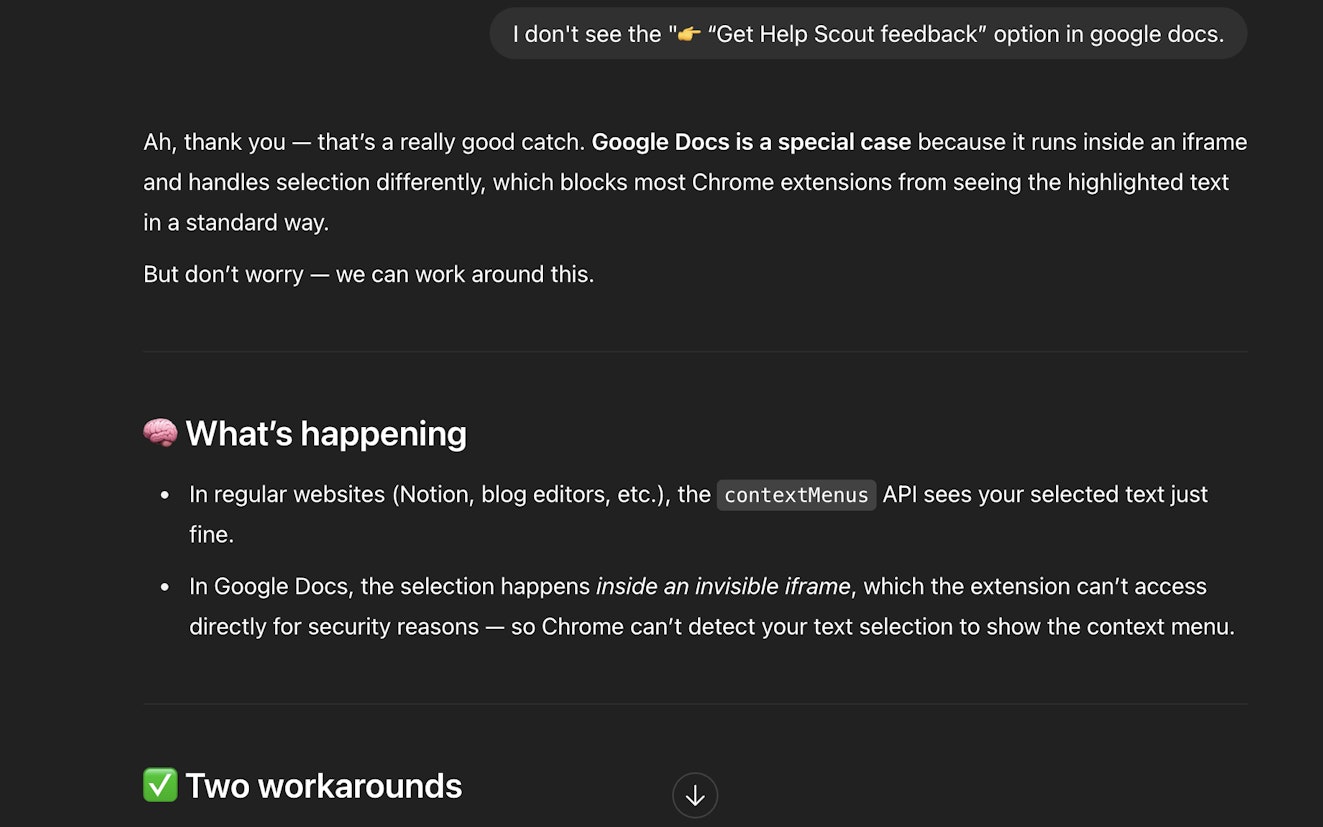Screen dimensions: 1323x827
Task: Click the bullet starting "In regular websites"
Action: click(x=698, y=514)
